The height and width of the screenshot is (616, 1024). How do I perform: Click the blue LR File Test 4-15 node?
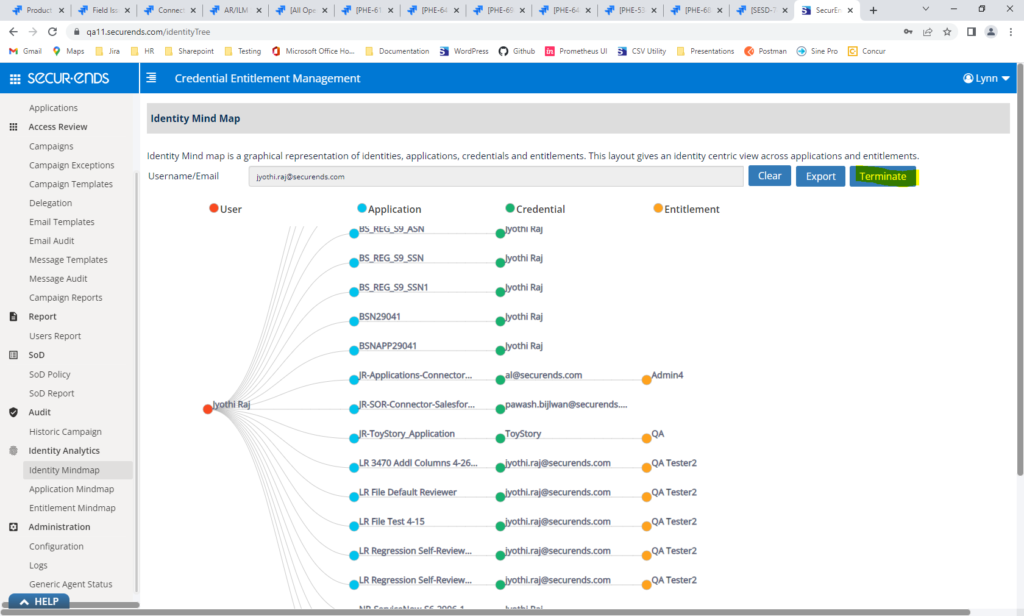(354, 527)
